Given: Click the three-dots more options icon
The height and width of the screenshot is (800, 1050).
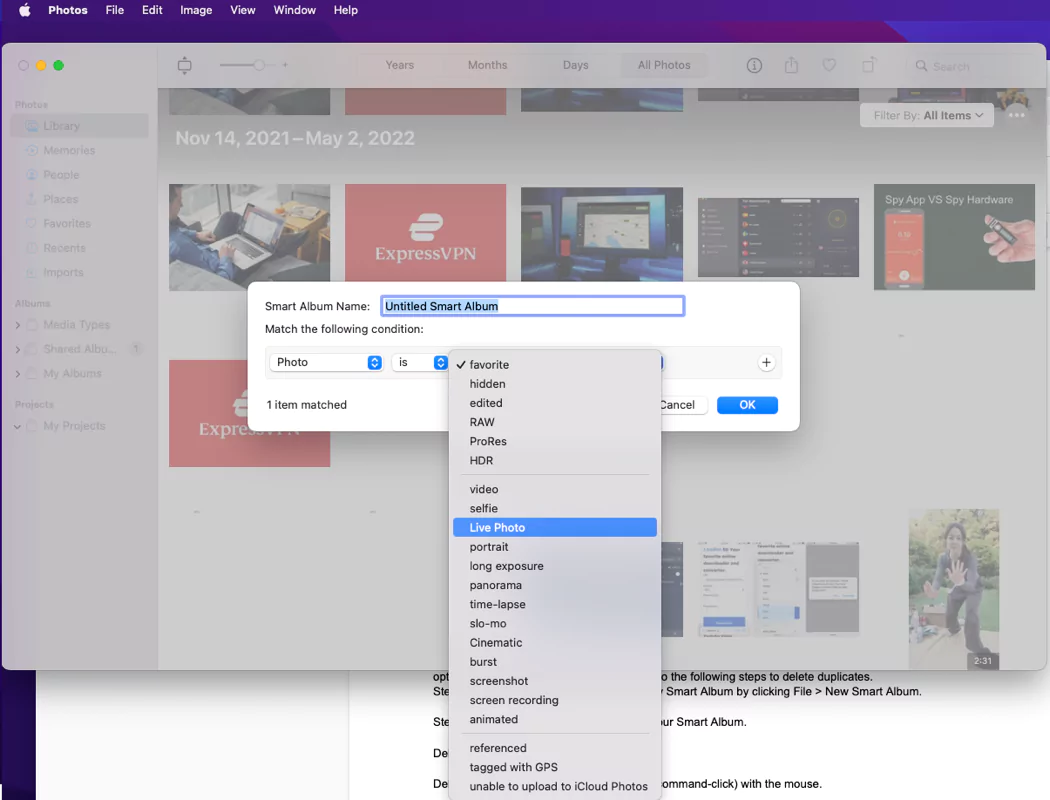Looking at the screenshot, I should click(x=1017, y=115).
